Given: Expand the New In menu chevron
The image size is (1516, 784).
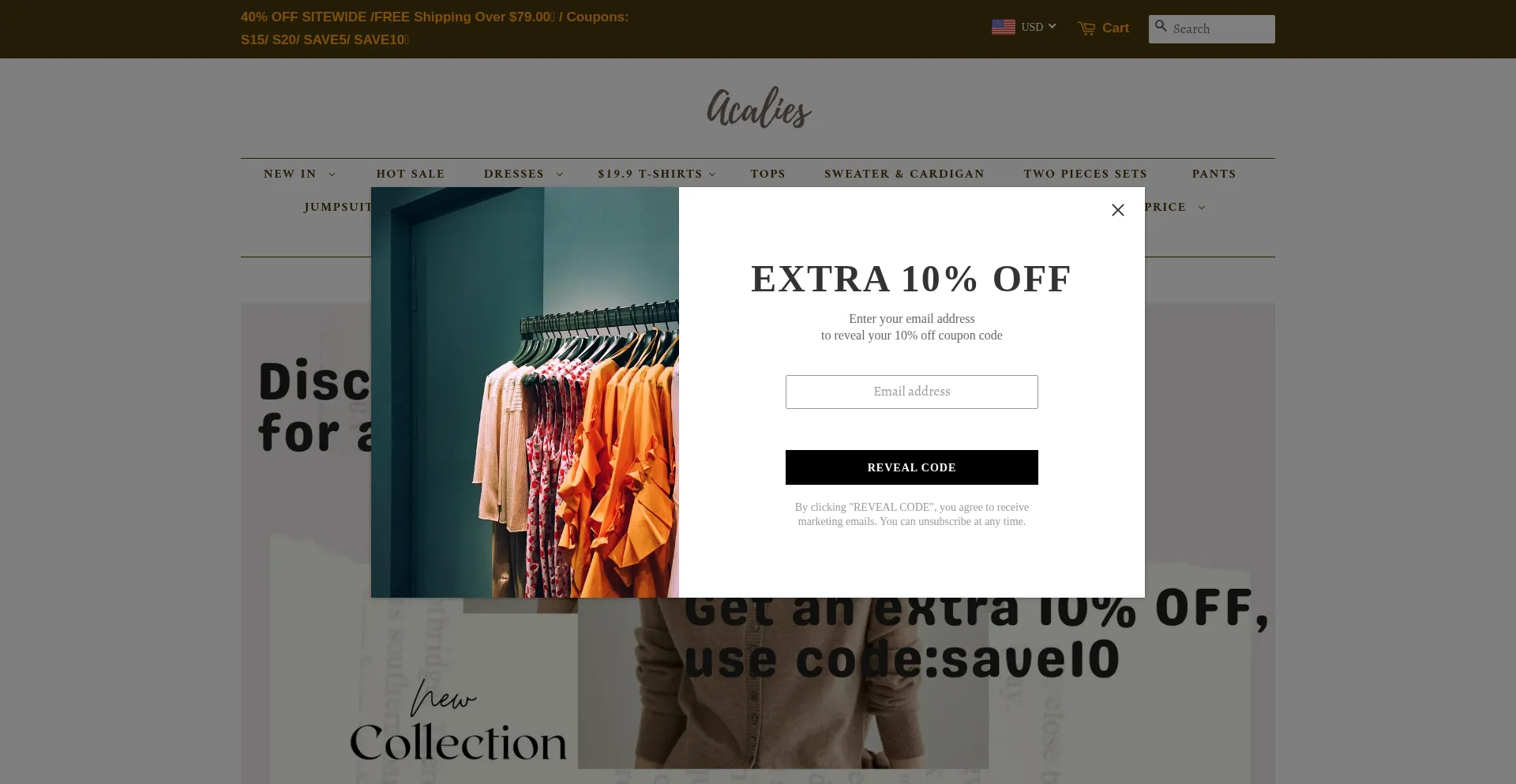Looking at the screenshot, I should click(x=332, y=174).
